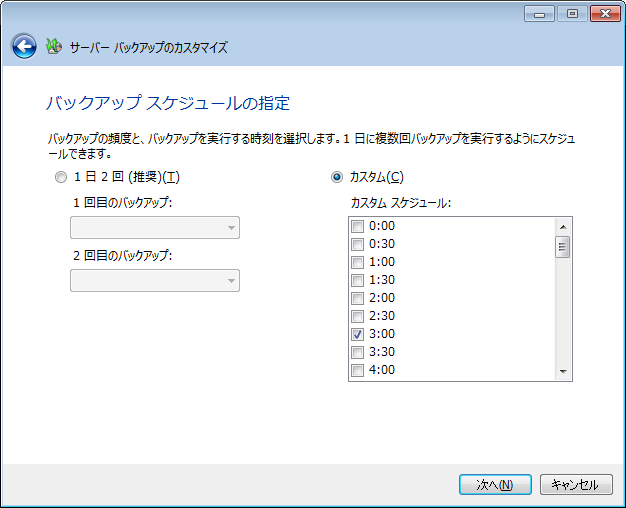
Task: Maximize the wizard window
Action: point(572,14)
